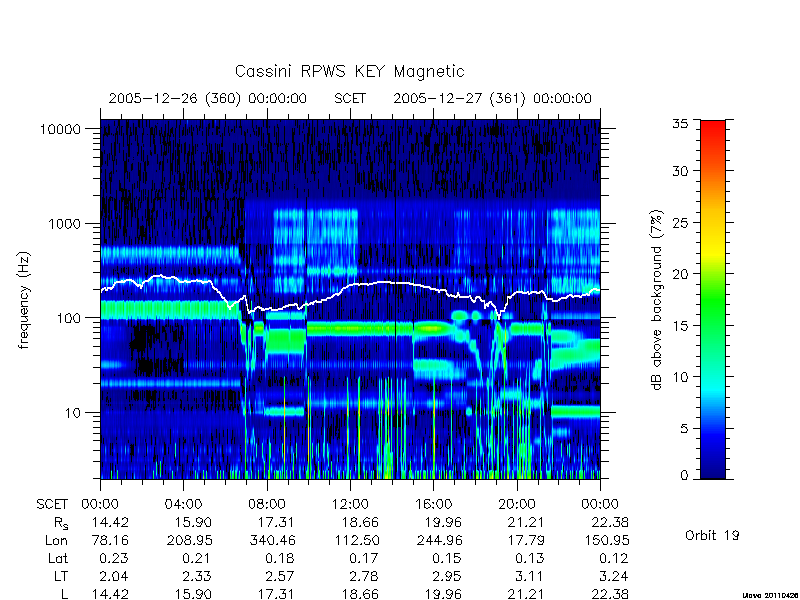Click the Lat value '0.15'
Viewport: 800px width, 600px height.
(x=447, y=558)
